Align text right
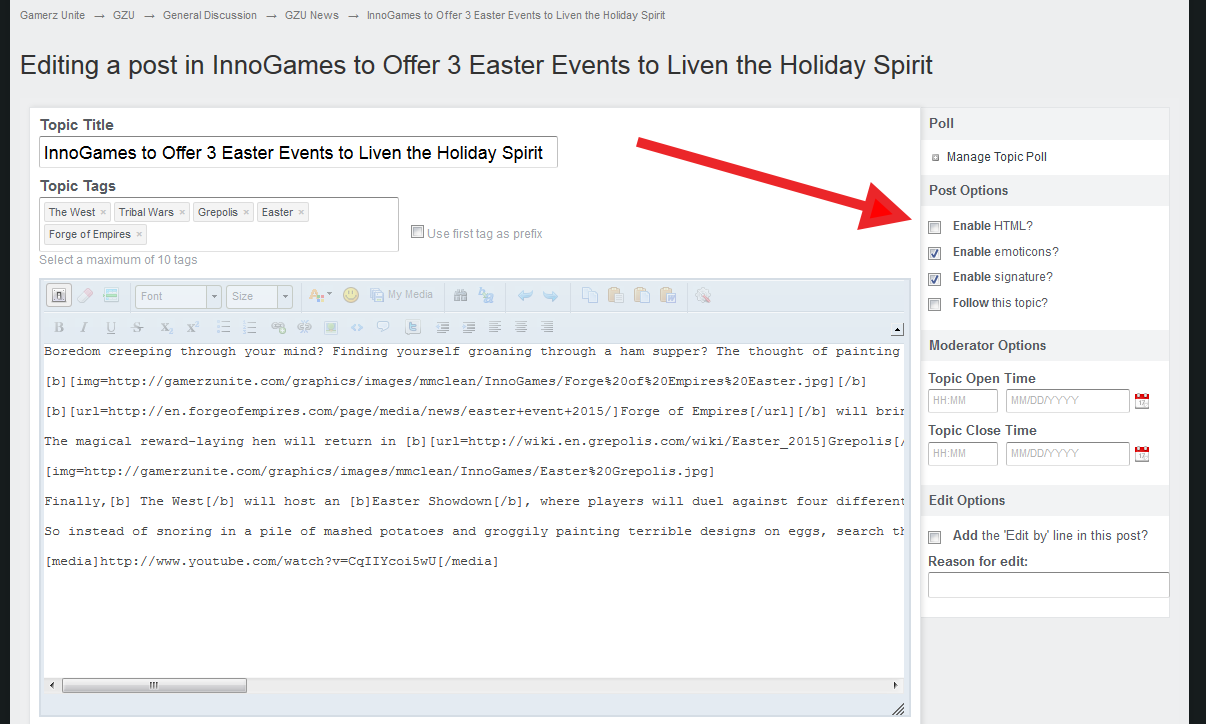Image resolution: width=1206 pixels, height=724 pixels. coord(547,327)
